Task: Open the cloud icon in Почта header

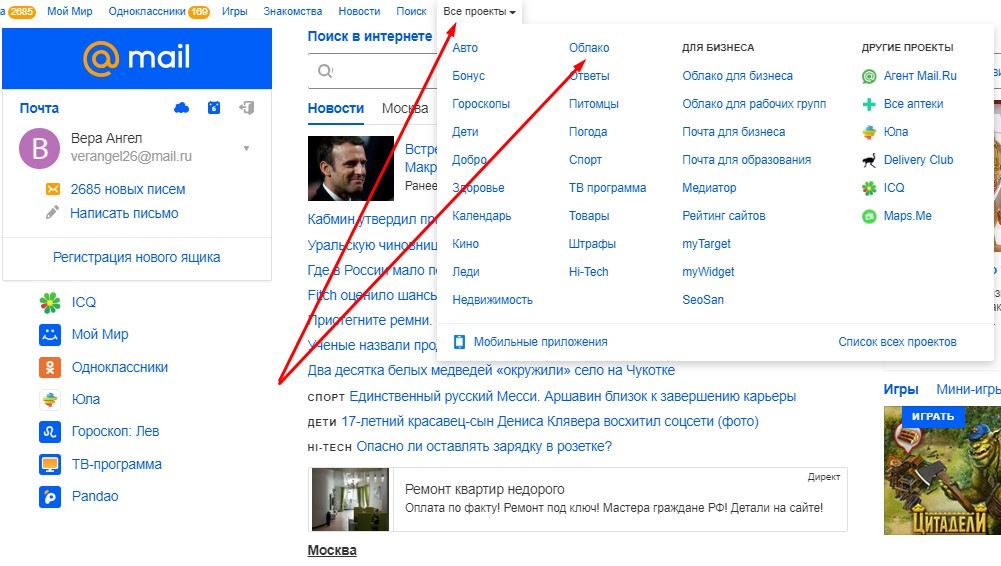Action: tap(181, 108)
